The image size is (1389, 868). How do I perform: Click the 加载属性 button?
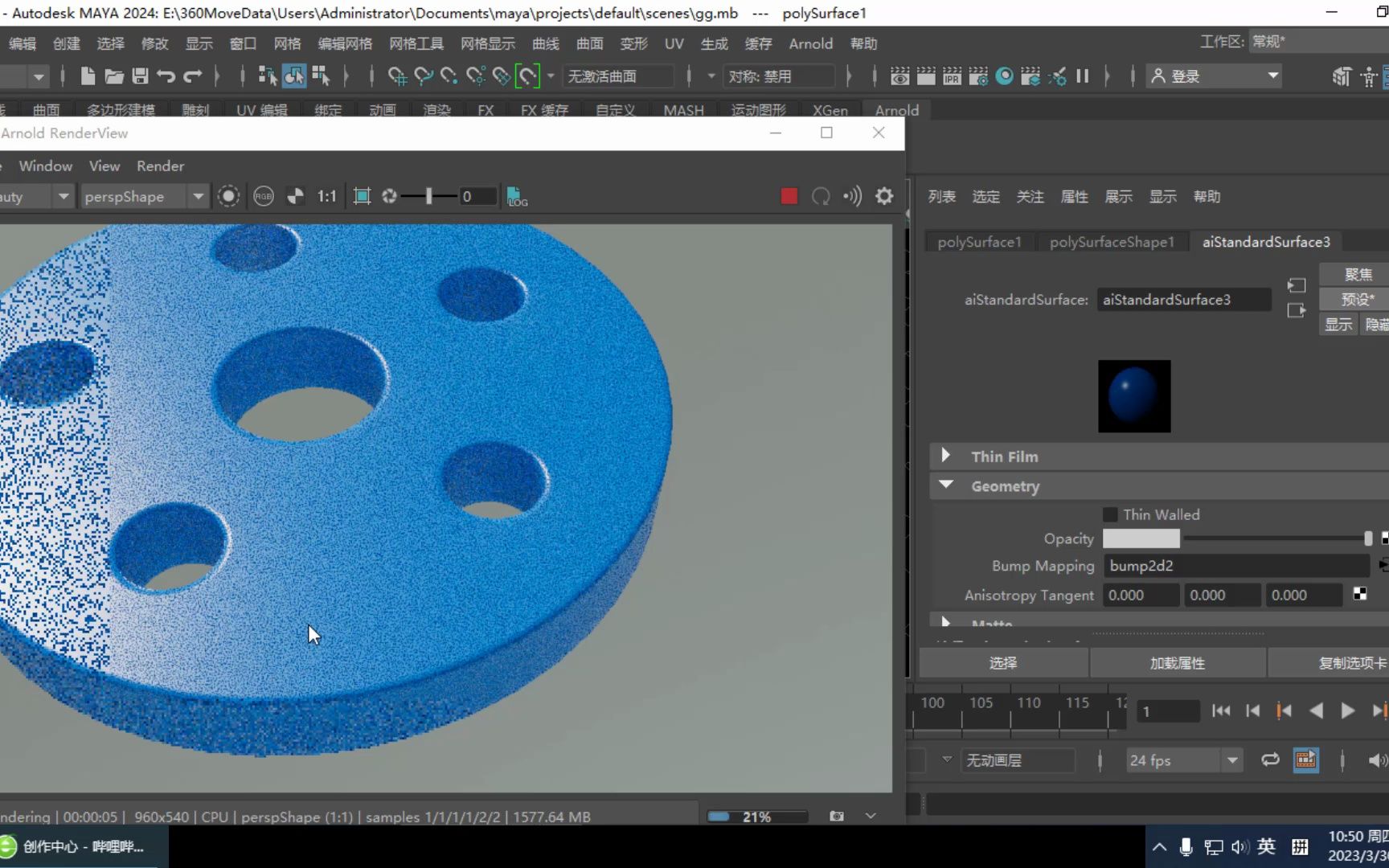(x=1178, y=663)
